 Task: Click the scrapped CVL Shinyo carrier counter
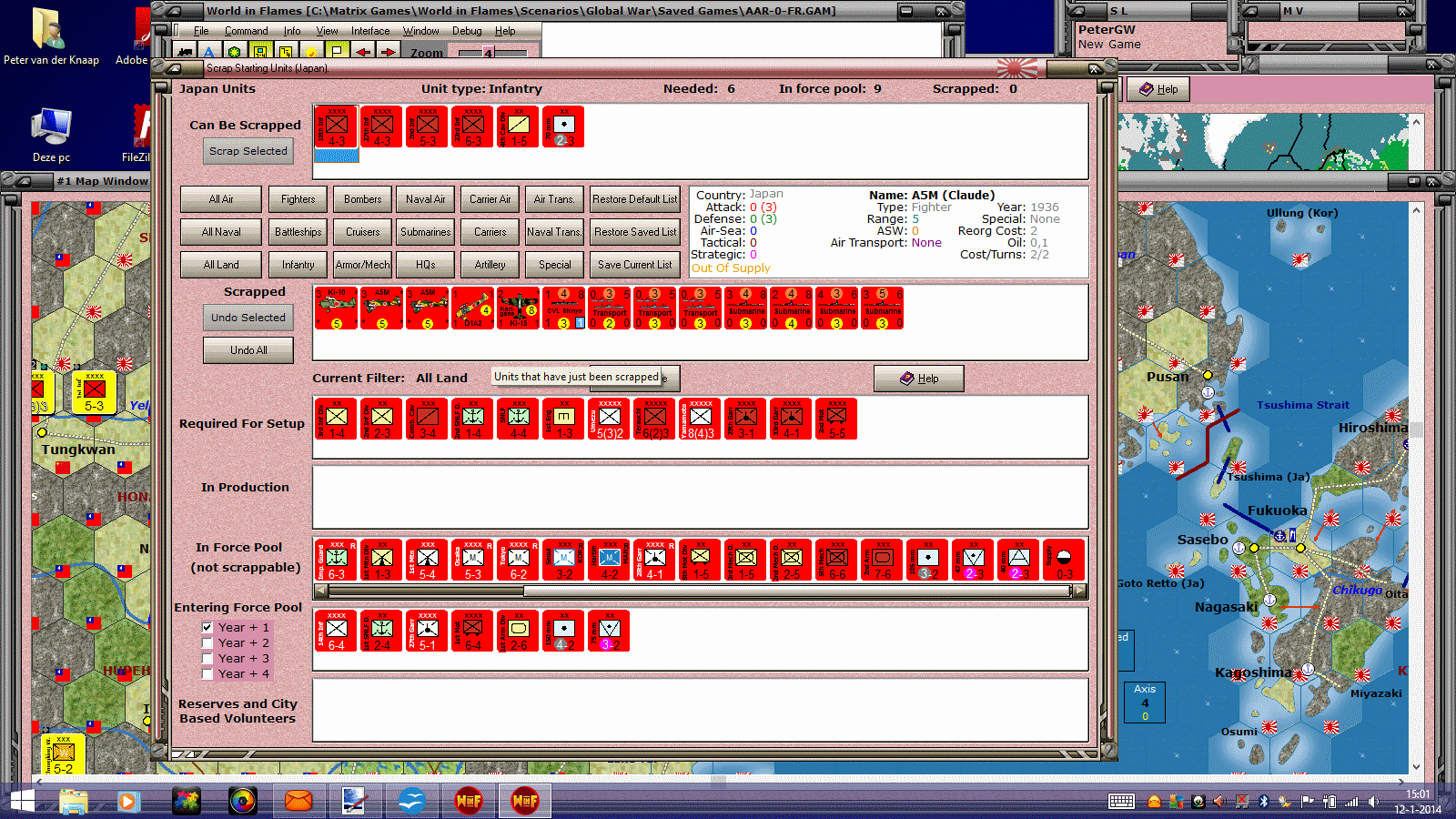click(563, 308)
